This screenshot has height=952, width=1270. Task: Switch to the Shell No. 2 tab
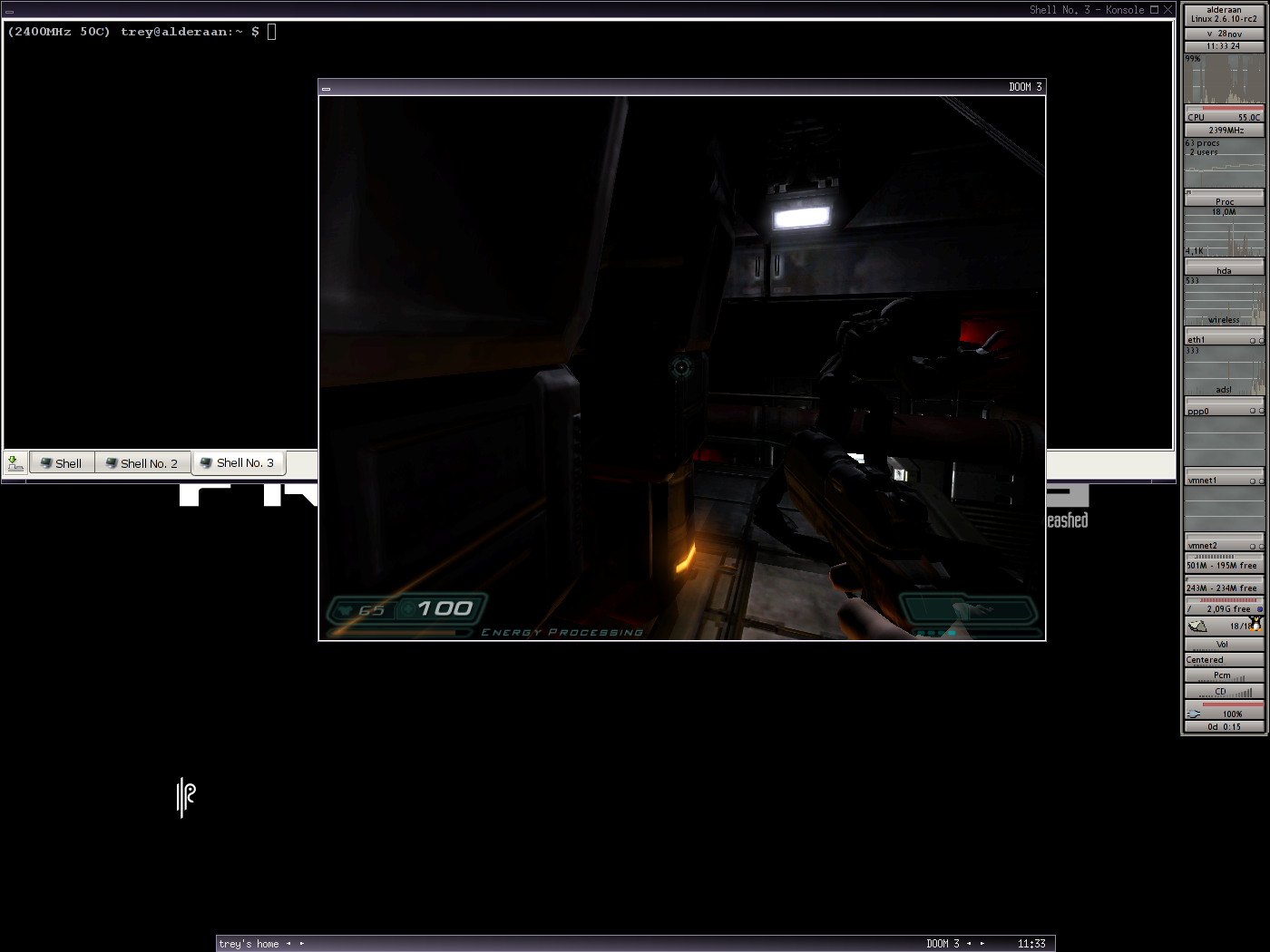[142, 463]
